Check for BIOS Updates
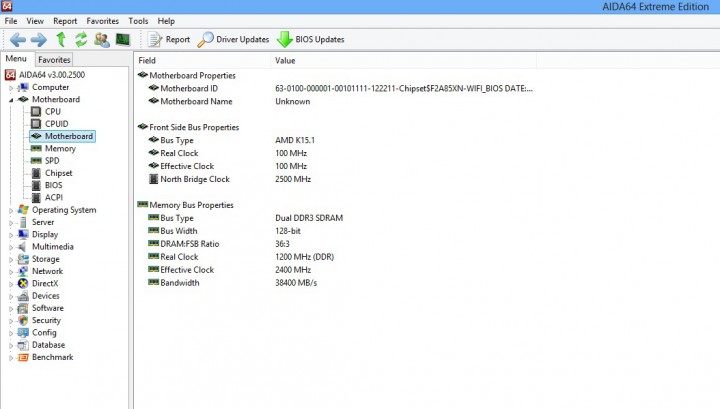The height and width of the screenshot is (409, 720). 310,39
